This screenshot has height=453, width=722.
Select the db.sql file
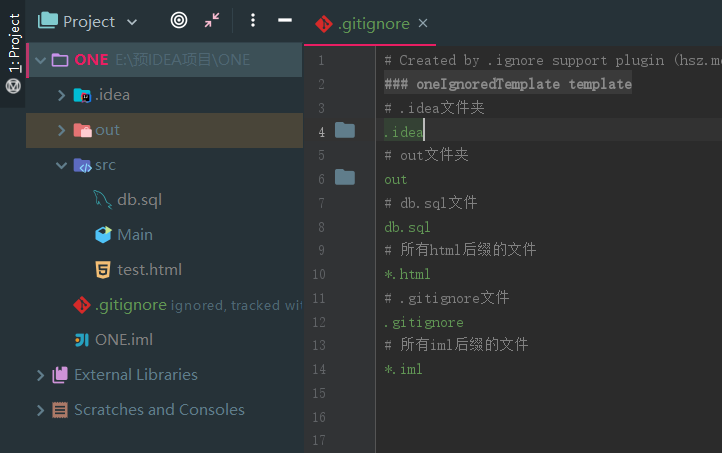140,200
